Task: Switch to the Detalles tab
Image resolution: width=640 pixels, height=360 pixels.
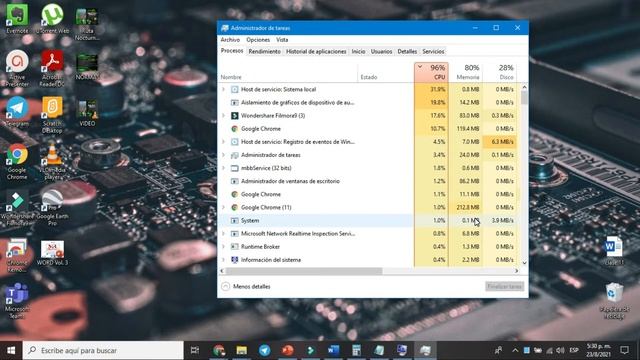Action: click(x=407, y=51)
